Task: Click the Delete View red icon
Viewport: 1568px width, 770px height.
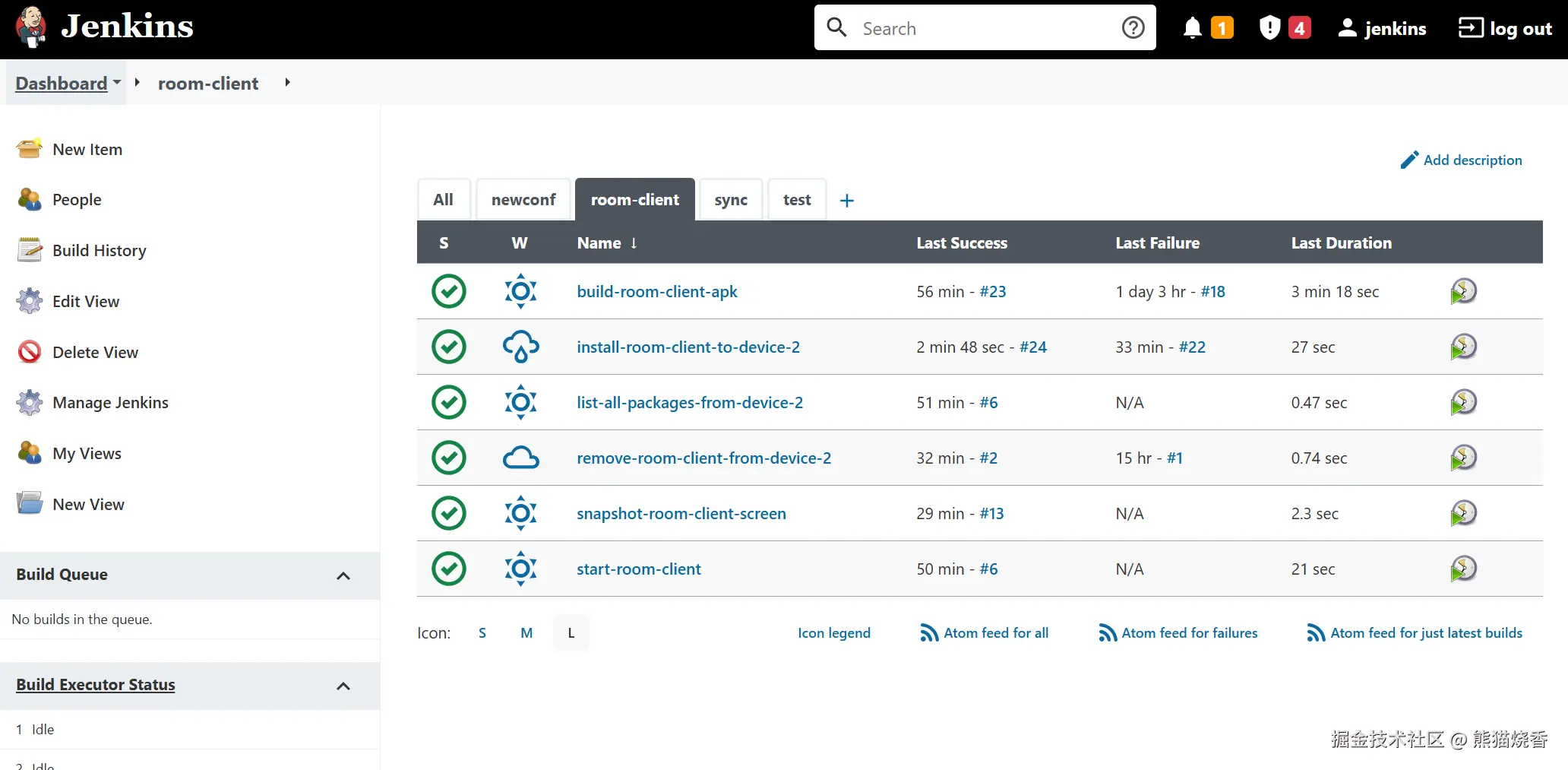Action: pos(30,352)
